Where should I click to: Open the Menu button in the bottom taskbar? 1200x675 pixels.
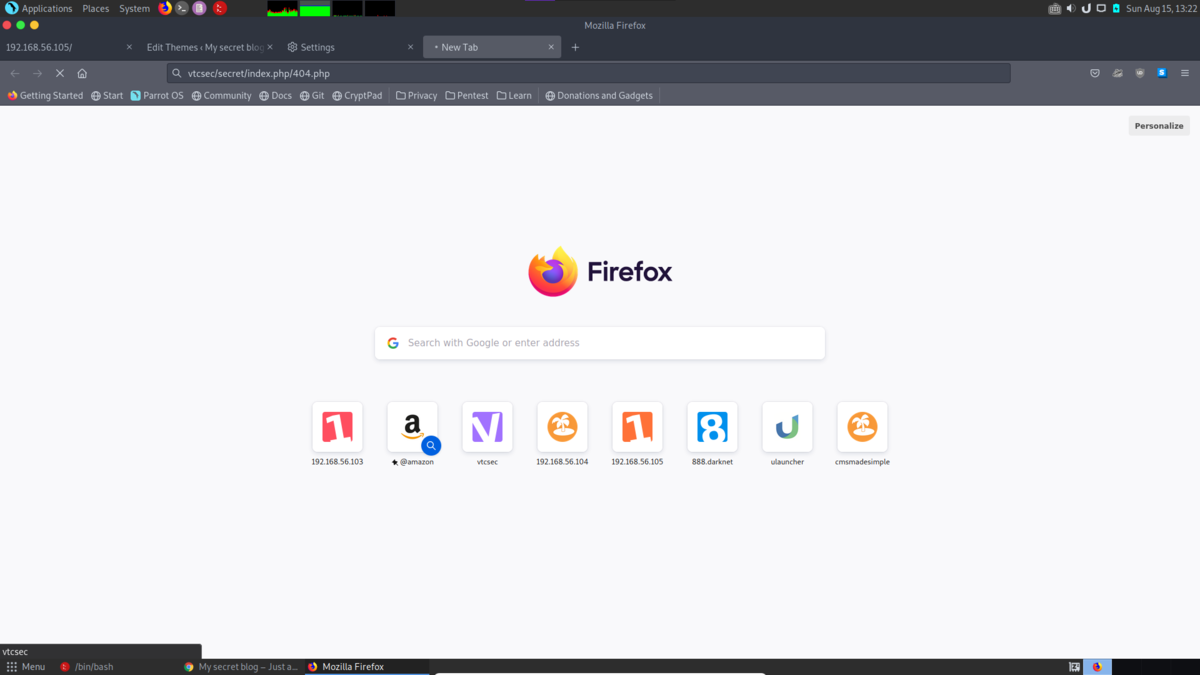click(26, 667)
